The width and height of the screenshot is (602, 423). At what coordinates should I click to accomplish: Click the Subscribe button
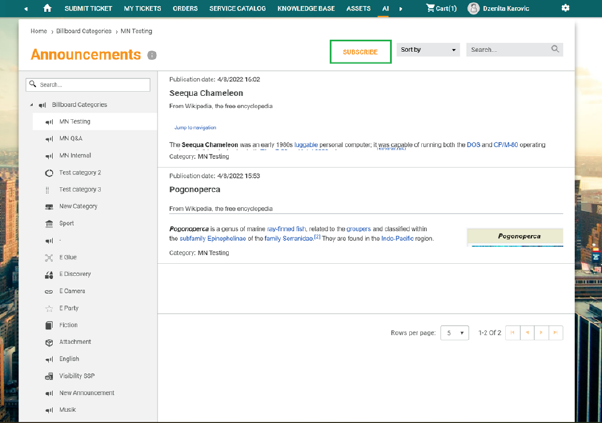(360, 52)
